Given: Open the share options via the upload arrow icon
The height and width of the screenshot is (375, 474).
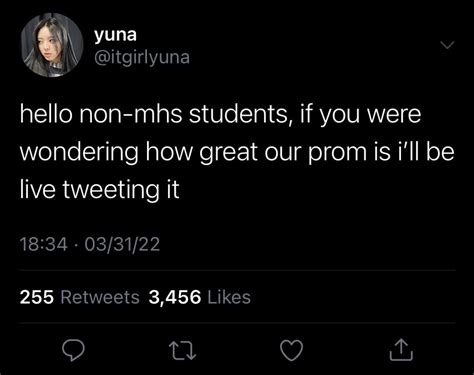Looking at the screenshot, I should point(401,350).
